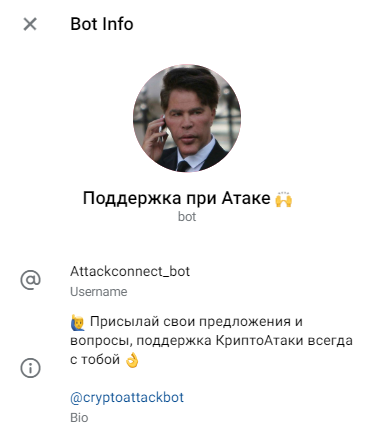Select the bot name Поддержка при Атаке

coord(177,198)
